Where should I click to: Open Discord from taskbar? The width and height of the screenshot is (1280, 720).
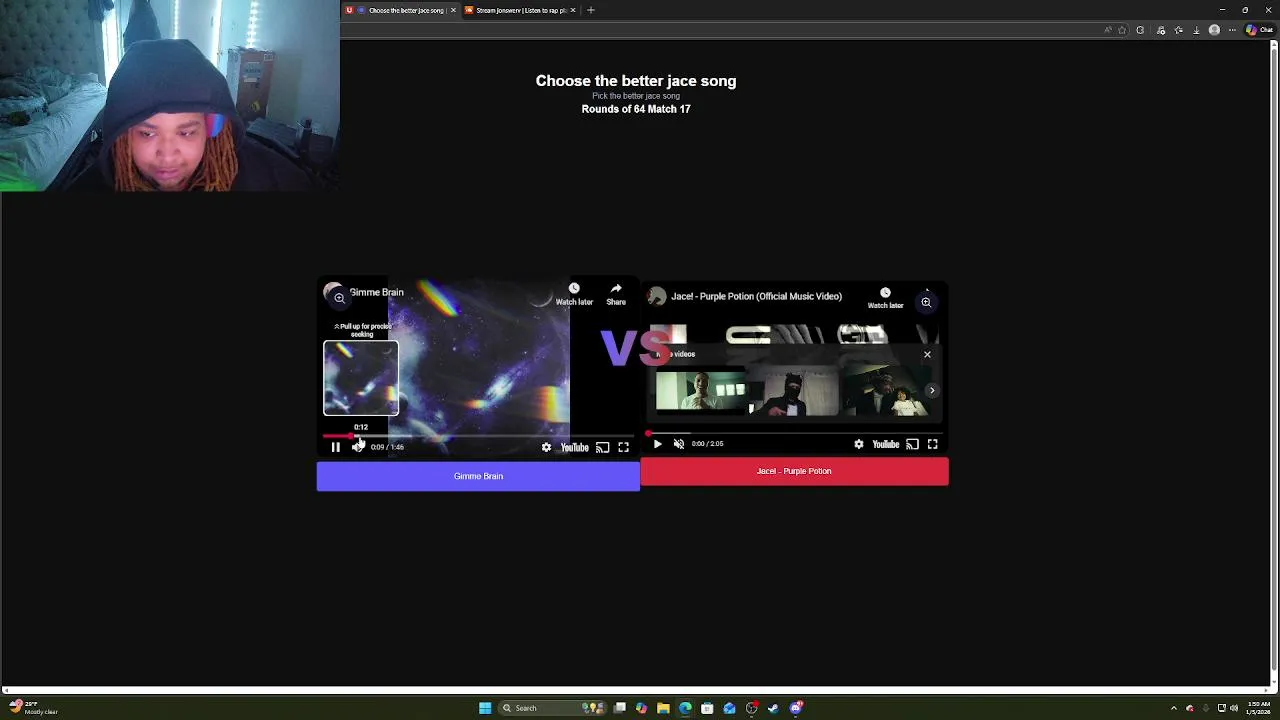(x=796, y=708)
